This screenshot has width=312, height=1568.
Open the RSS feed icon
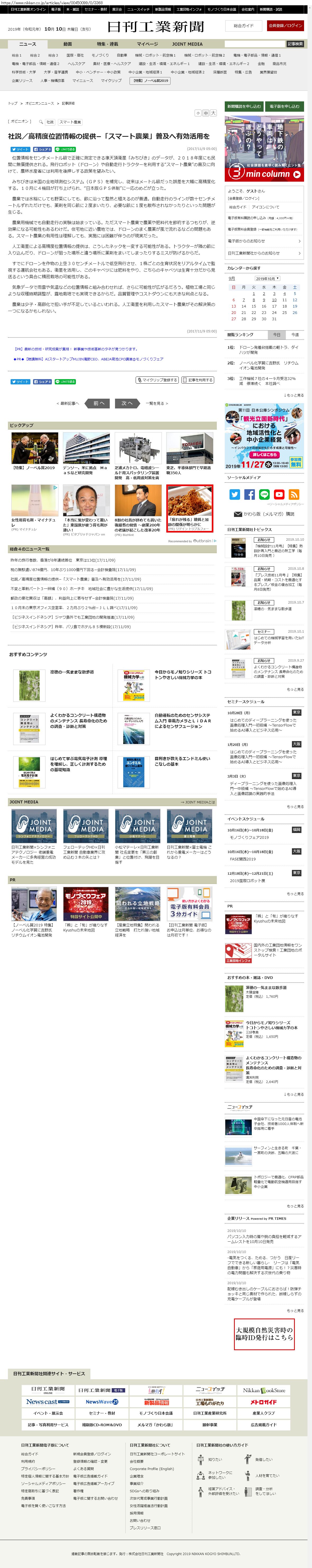click(x=294, y=494)
